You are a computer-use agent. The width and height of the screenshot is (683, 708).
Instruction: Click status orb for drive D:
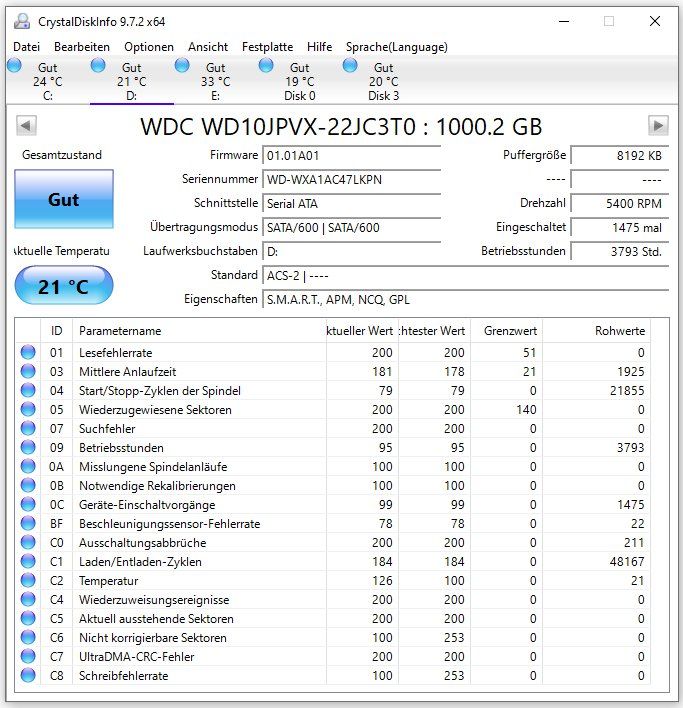tap(98, 65)
